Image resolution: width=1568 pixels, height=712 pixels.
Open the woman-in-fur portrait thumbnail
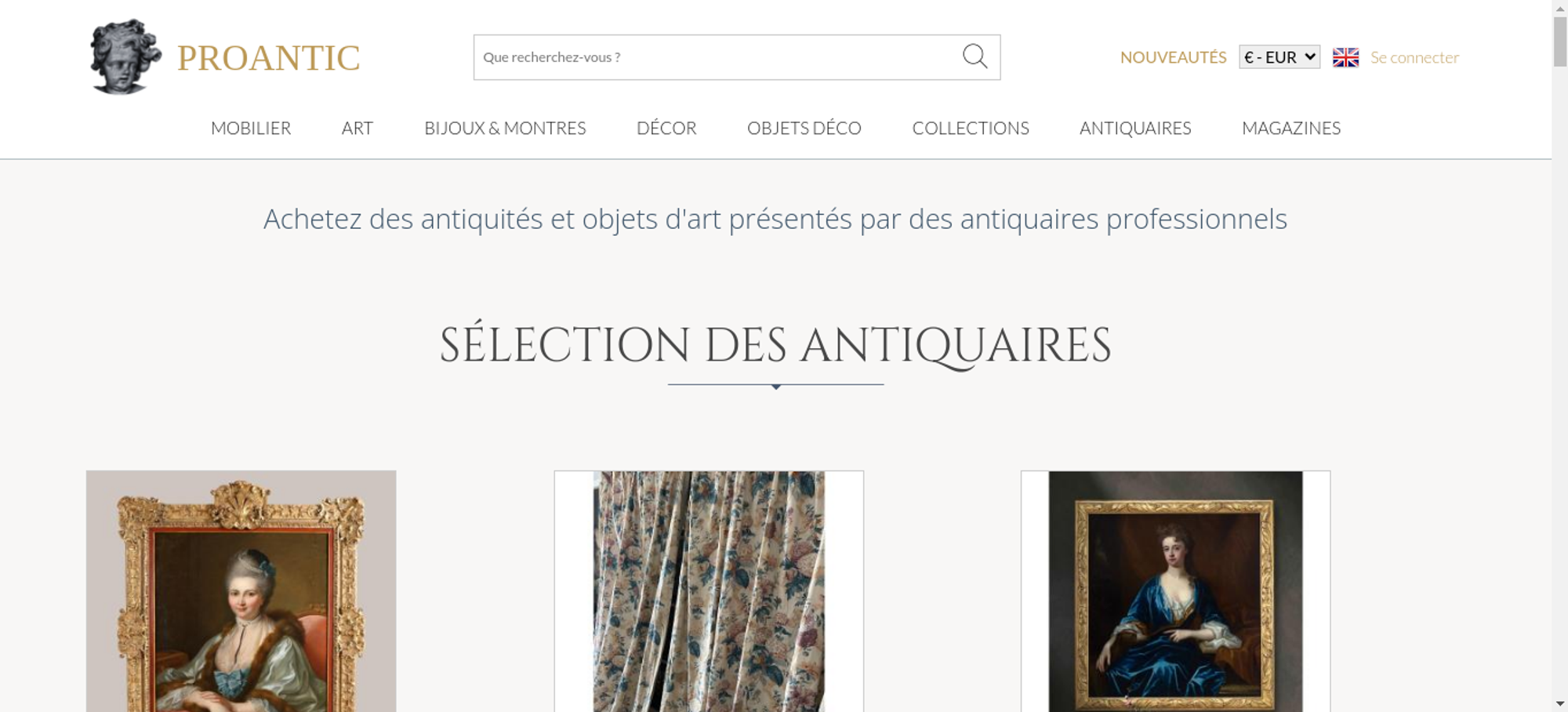(241, 591)
